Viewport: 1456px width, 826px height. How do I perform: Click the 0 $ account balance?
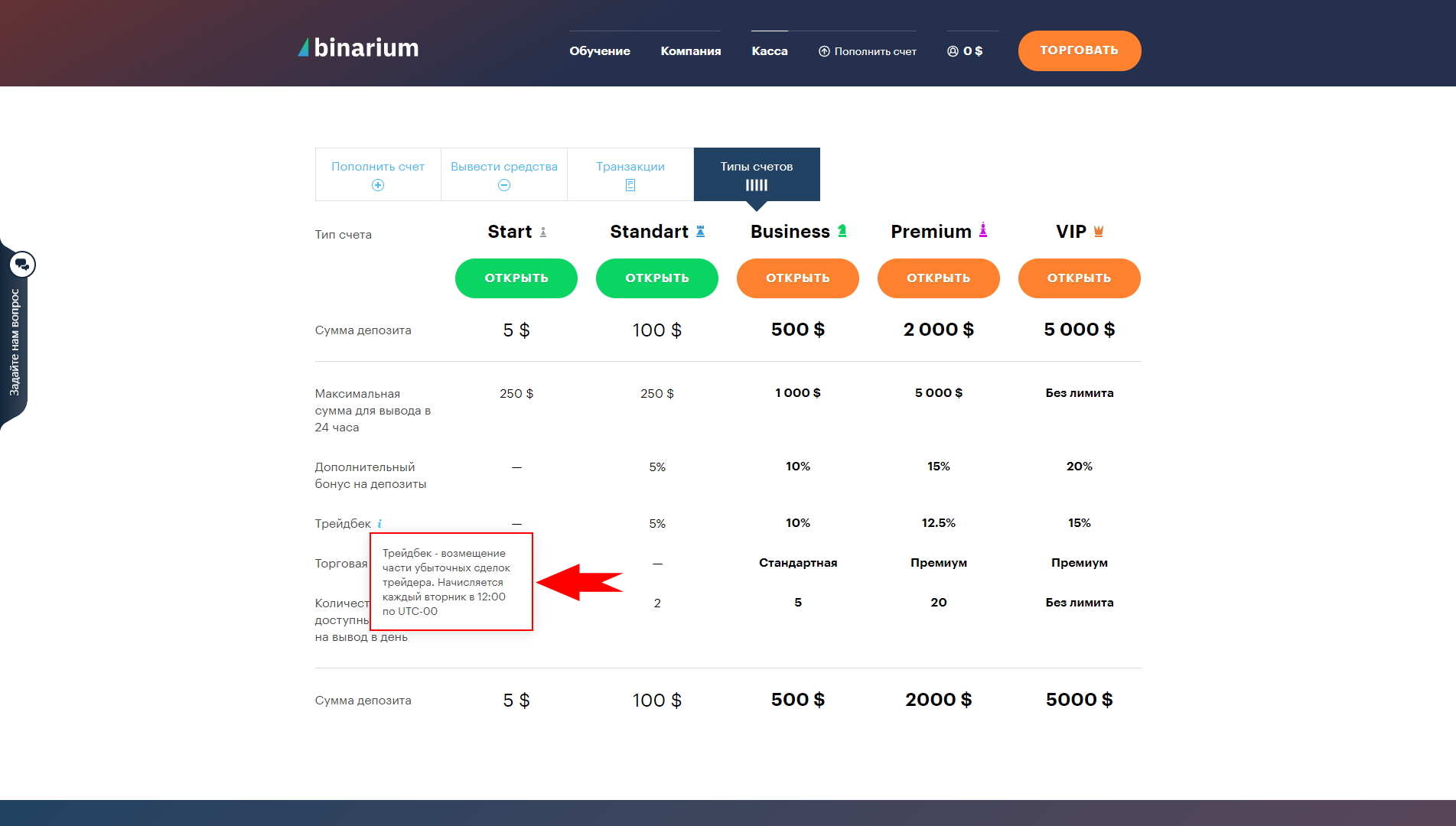[966, 51]
